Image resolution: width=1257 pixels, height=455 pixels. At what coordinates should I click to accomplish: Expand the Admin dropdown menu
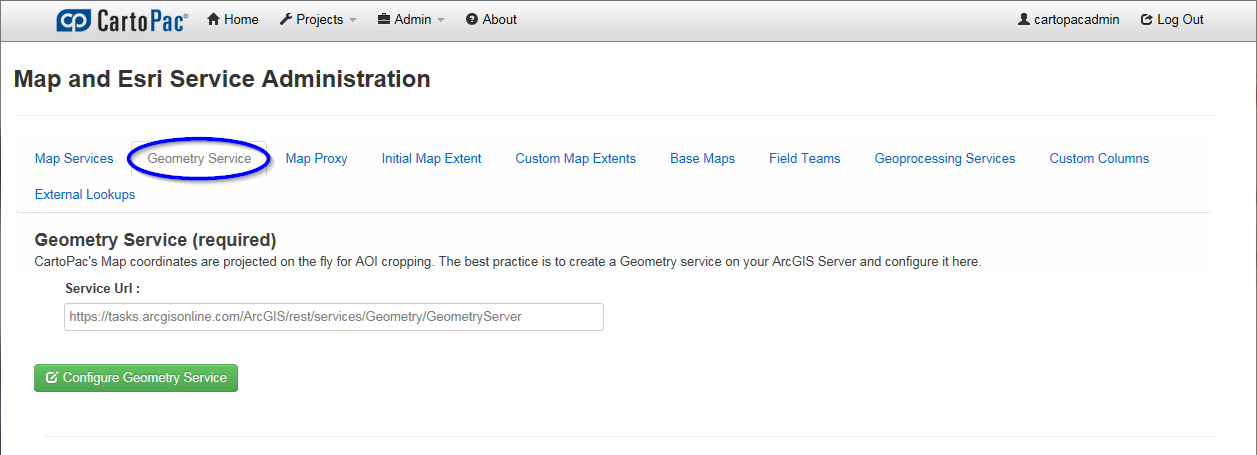411,19
